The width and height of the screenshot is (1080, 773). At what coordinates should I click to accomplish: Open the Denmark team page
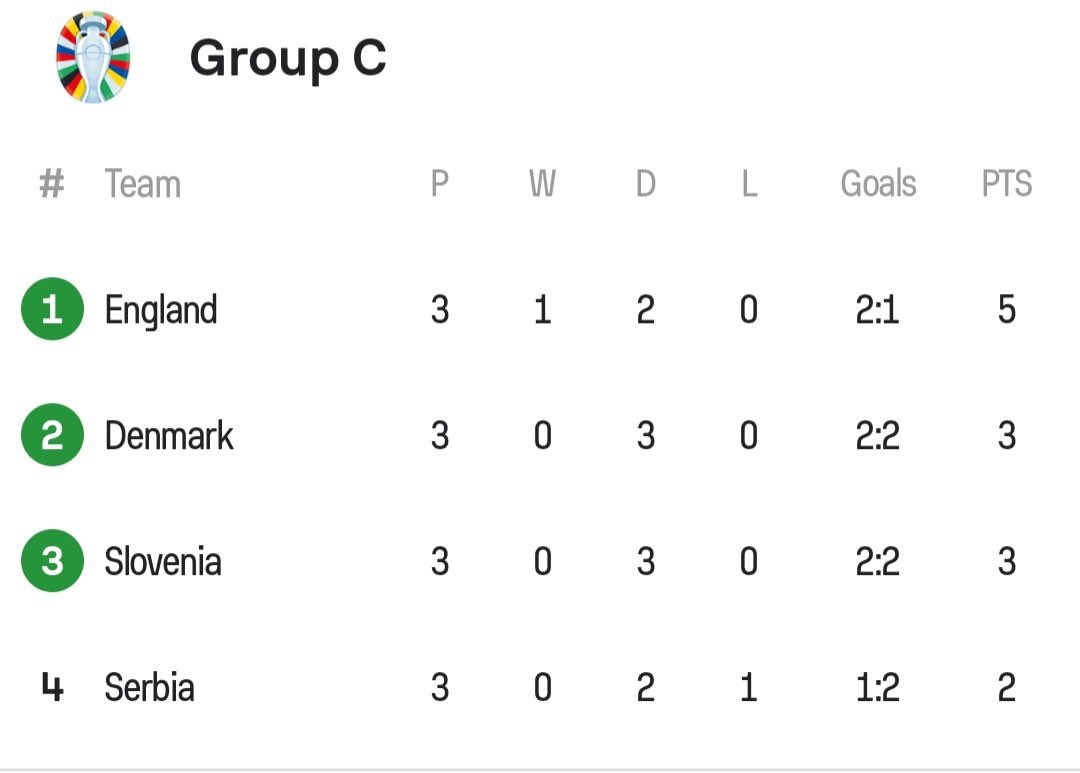(x=169, y=436)
